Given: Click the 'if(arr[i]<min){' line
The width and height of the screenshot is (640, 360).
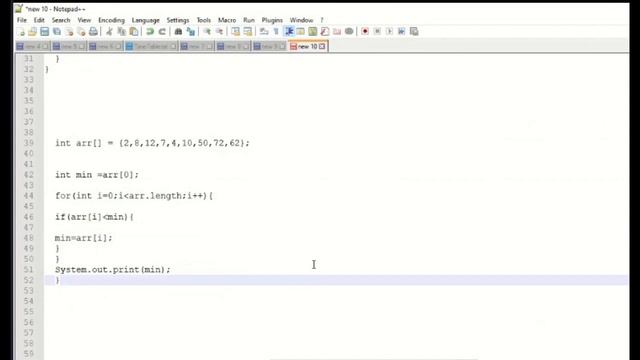Looking at the screenshot, I should click(95, 217).
